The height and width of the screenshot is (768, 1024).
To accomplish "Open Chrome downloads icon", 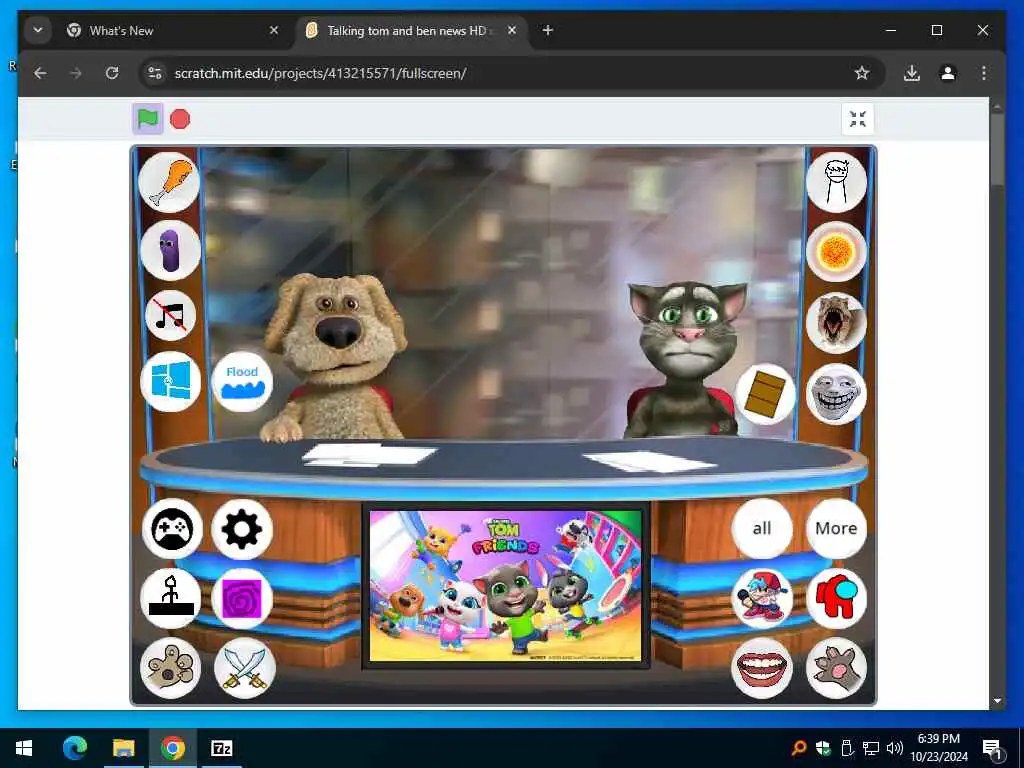I will (912, 73).
